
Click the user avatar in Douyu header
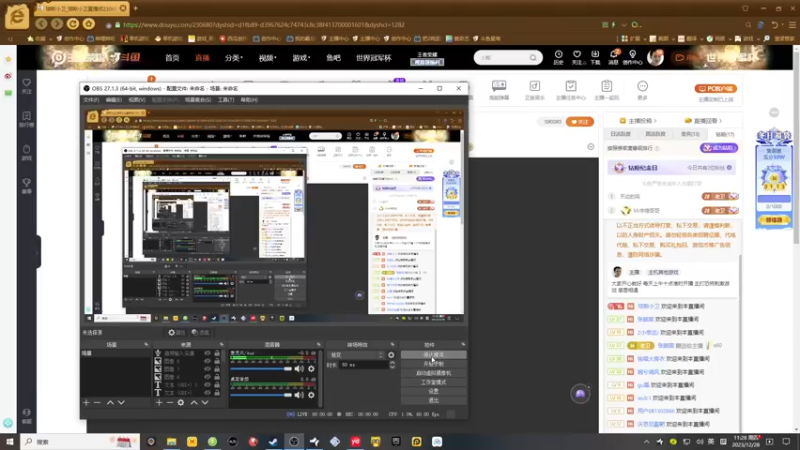click(656, 57)
